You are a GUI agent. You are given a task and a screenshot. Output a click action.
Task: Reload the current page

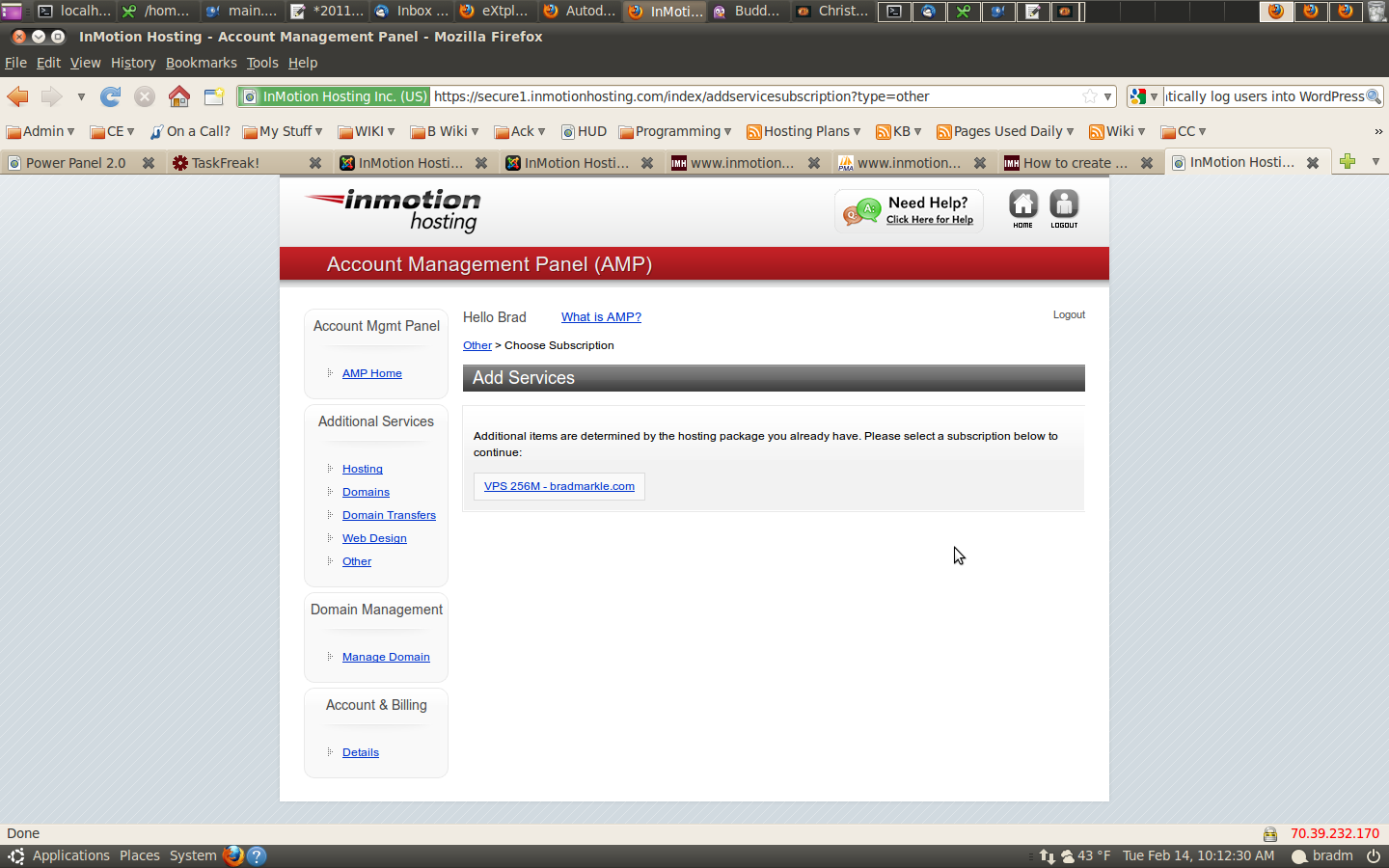(x=111, y=96)
